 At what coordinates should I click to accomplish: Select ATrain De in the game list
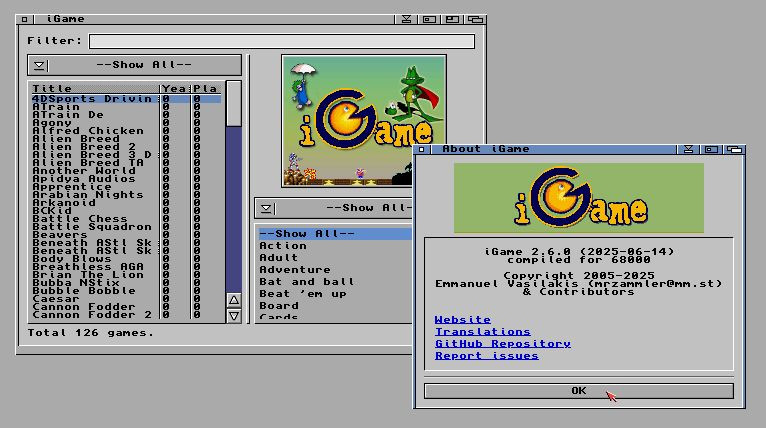126,115
